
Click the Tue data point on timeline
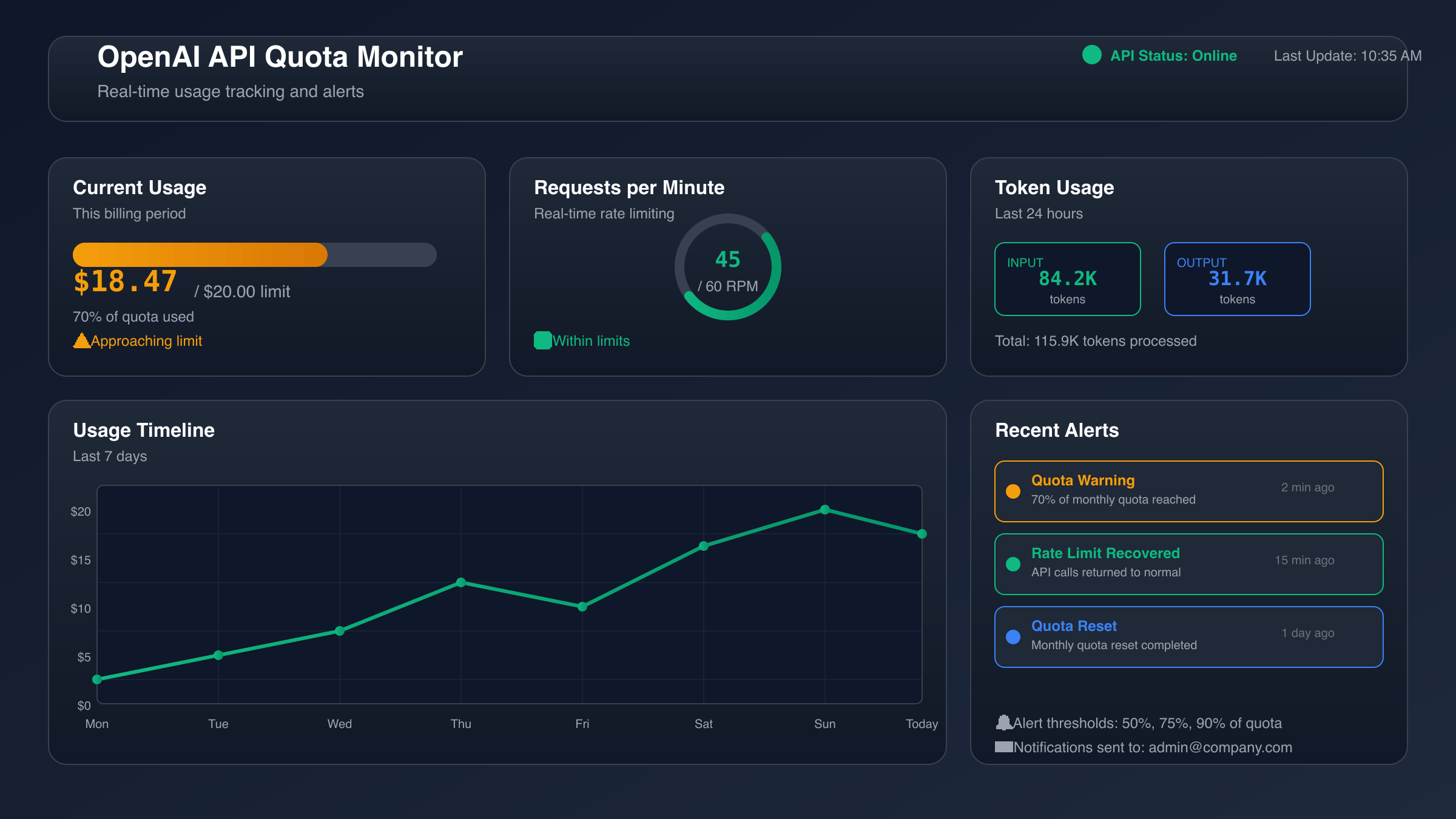tap(218, 655)
